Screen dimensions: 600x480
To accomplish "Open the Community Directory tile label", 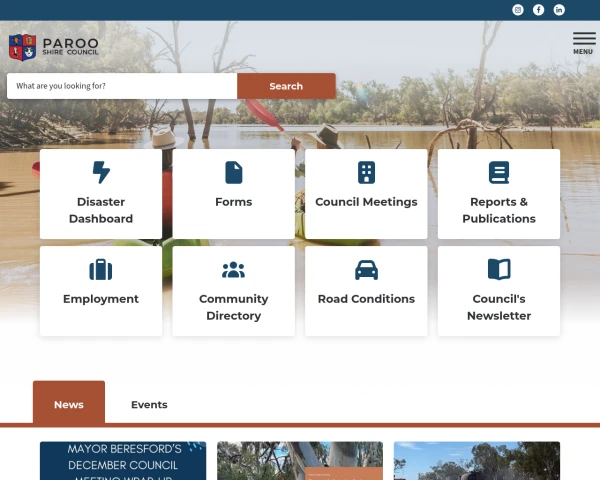I will (234, 307).
